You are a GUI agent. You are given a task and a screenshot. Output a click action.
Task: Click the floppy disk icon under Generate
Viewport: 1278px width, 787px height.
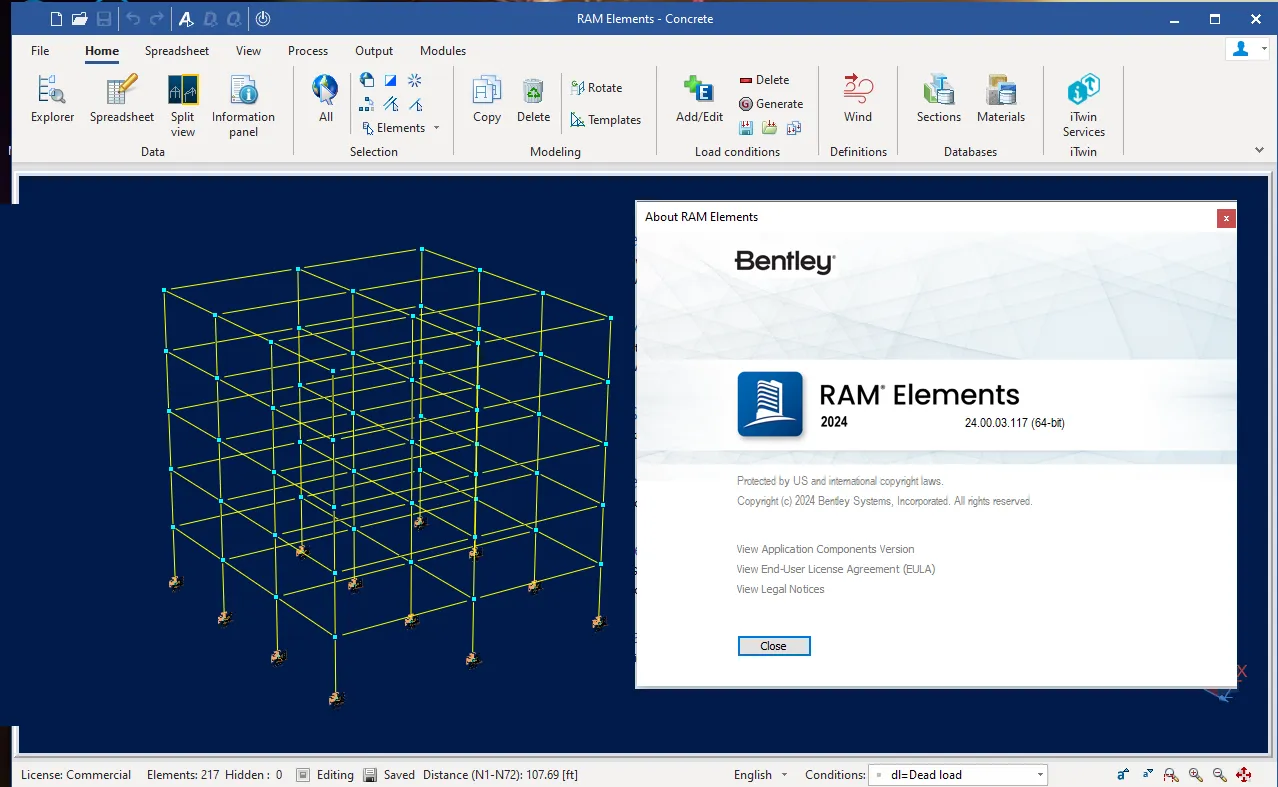point(746,128)
